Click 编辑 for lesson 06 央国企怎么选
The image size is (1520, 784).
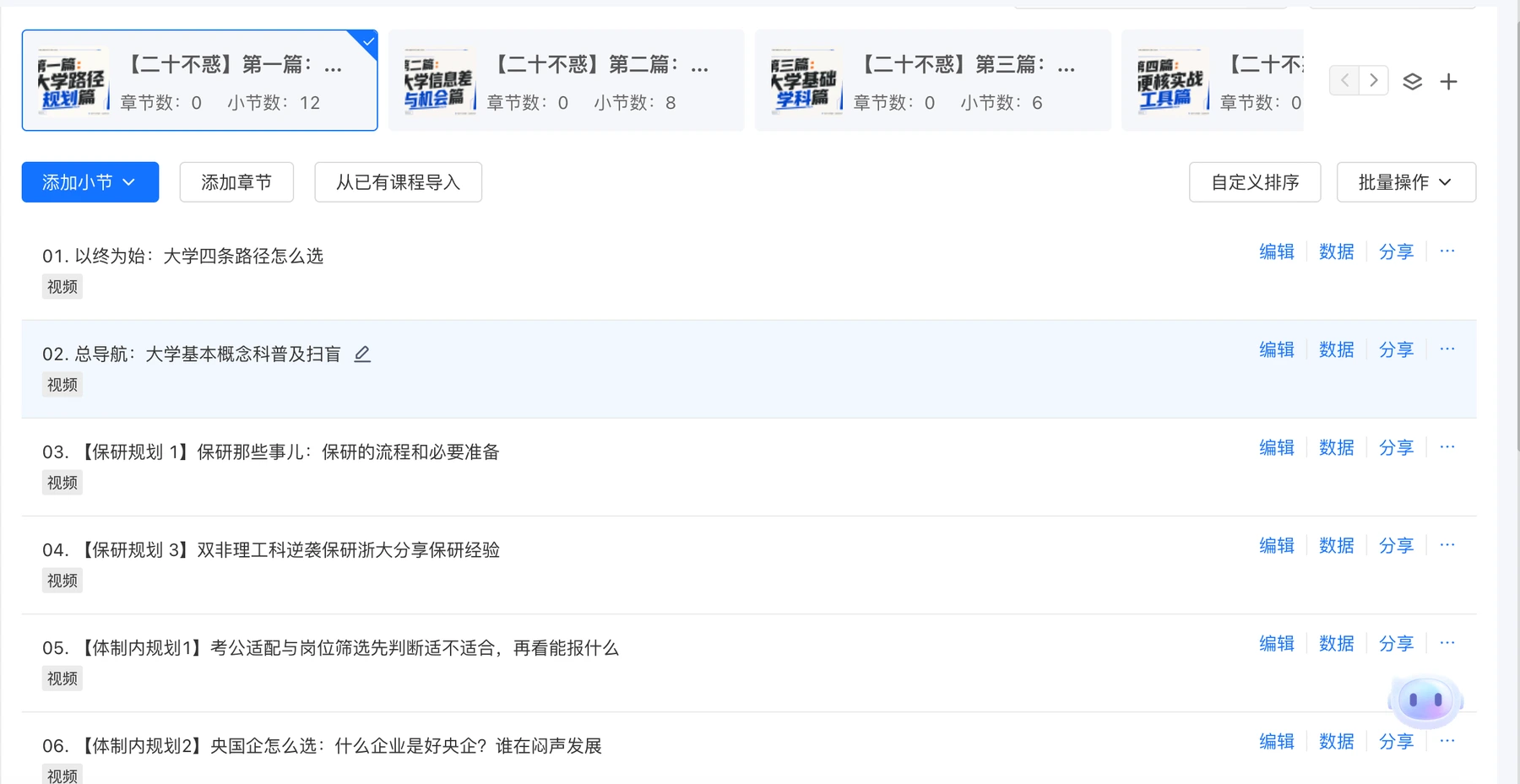tap(1277, 741)
